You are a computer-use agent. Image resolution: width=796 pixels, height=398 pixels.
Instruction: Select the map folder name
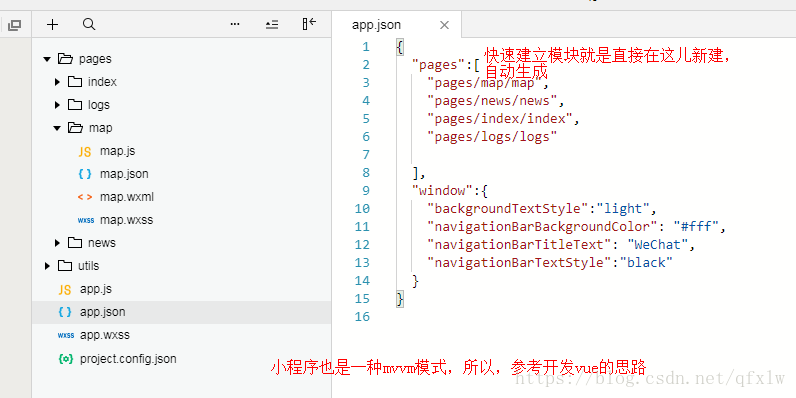click(x=101, y=128)
